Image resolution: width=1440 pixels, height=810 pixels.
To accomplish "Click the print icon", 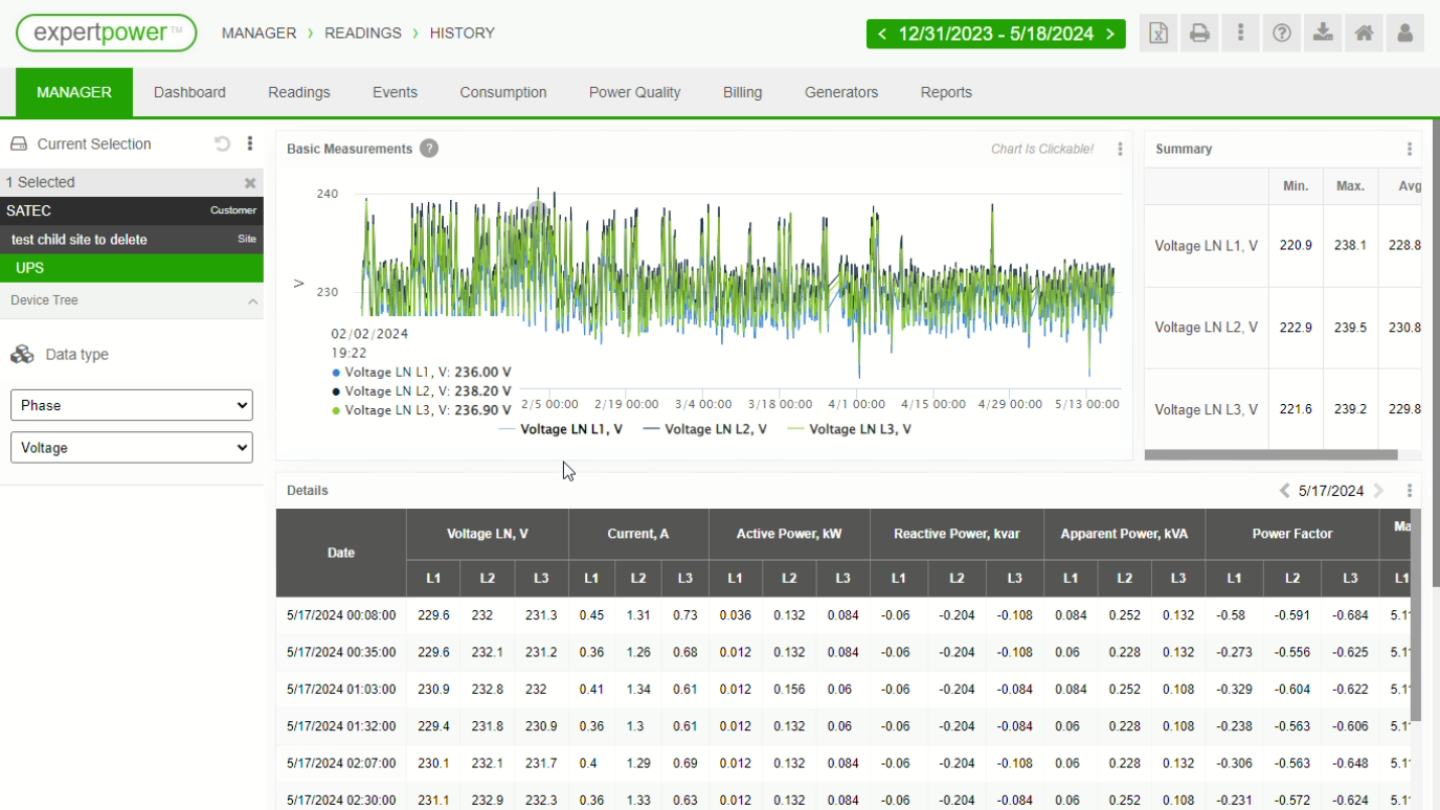I will click(1199, 33).
